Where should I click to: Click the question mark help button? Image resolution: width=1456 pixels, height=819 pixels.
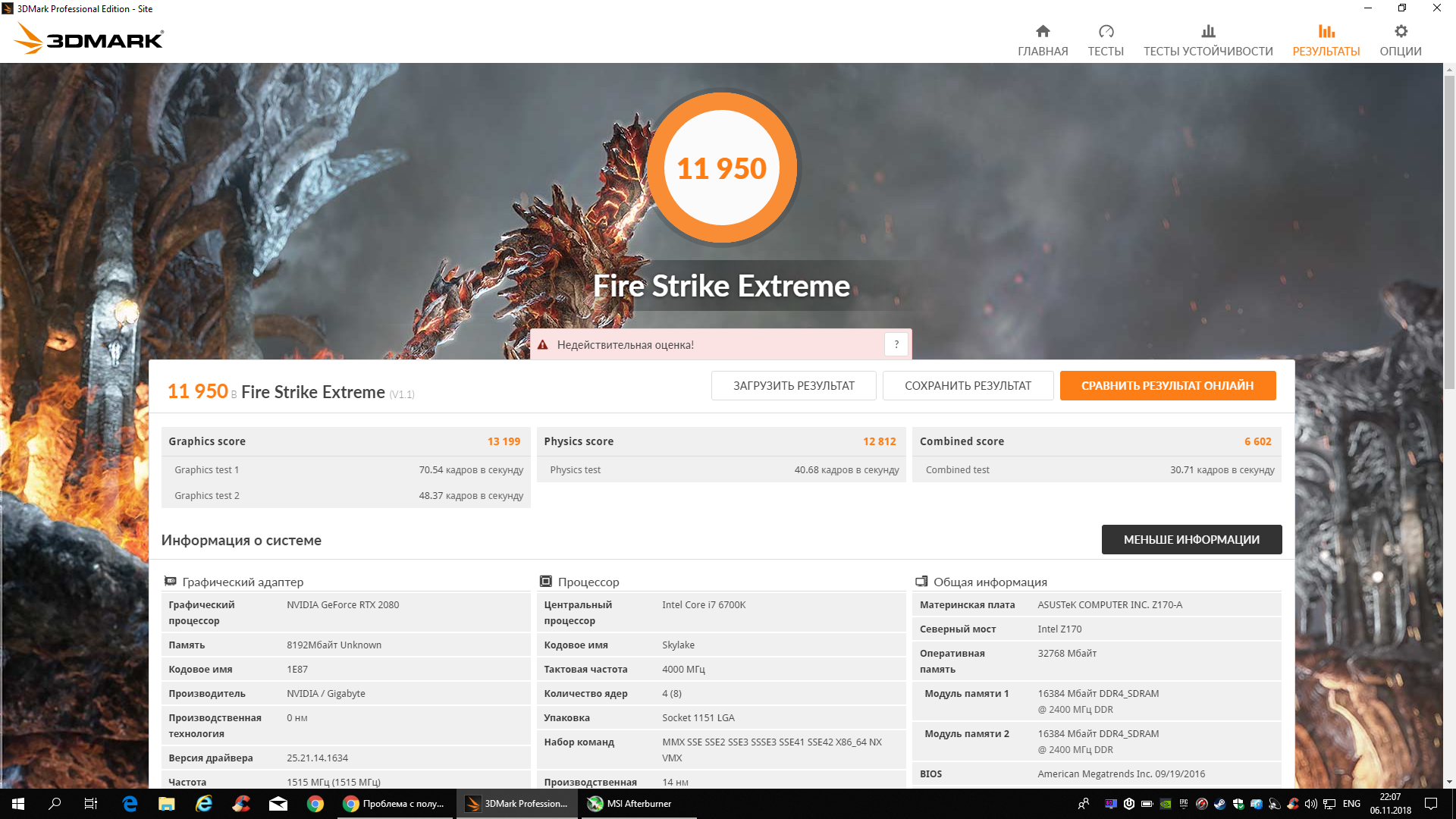click(x=896, y=344)
